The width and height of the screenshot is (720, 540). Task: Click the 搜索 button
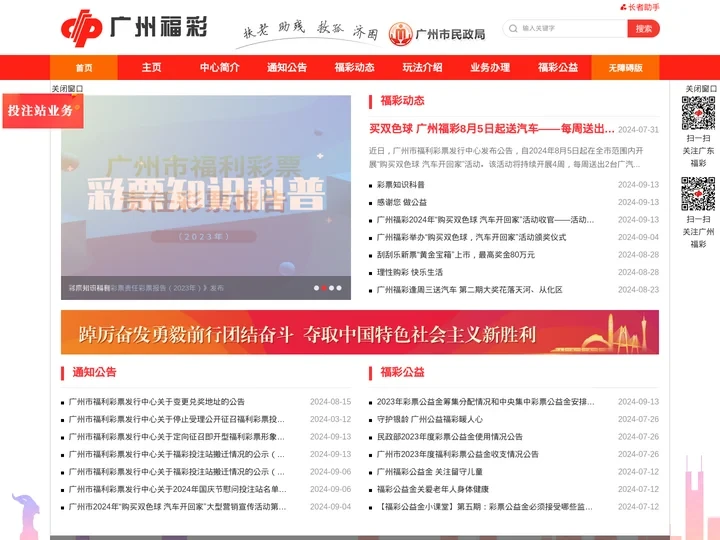tap(643, 28)
